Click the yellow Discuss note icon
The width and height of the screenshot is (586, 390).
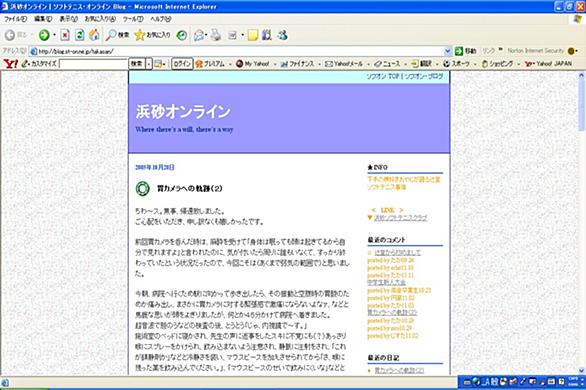pyautogui.click(x=253, y=35)
